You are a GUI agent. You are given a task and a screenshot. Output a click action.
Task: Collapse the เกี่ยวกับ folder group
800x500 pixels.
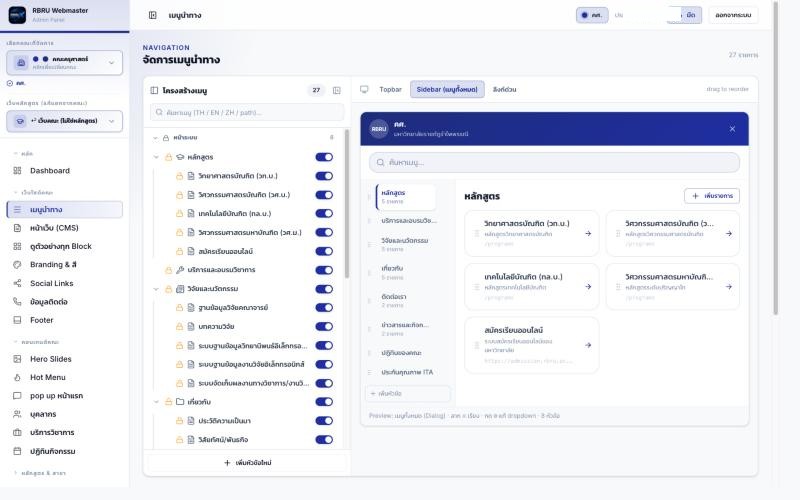coord(156,402)
